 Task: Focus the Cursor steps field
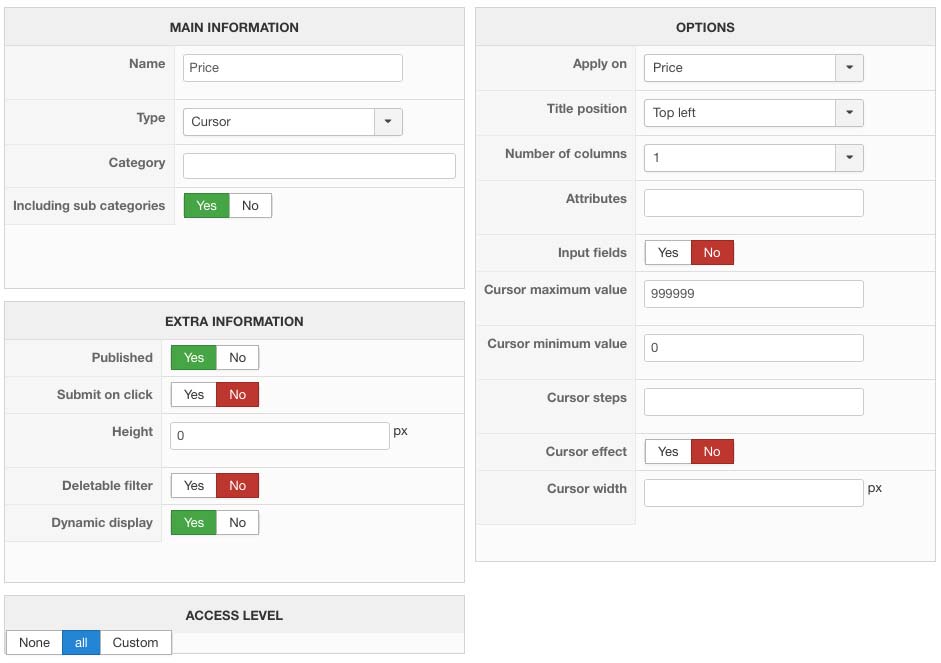753,402
